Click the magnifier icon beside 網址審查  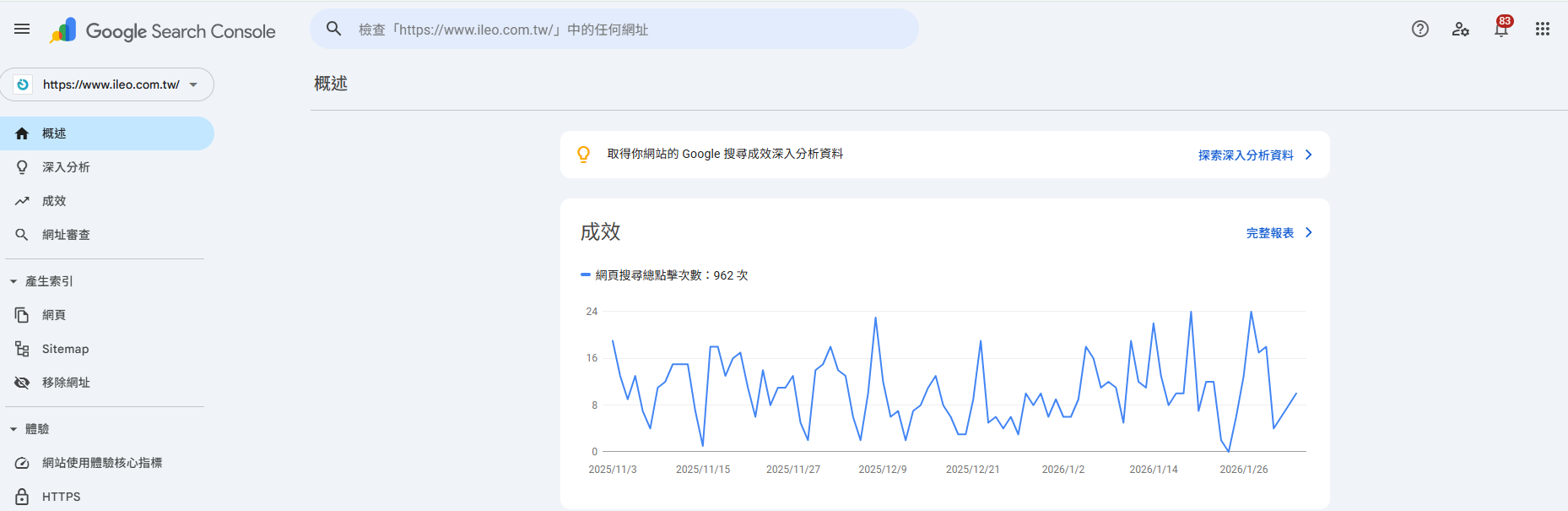click(22, 235)
